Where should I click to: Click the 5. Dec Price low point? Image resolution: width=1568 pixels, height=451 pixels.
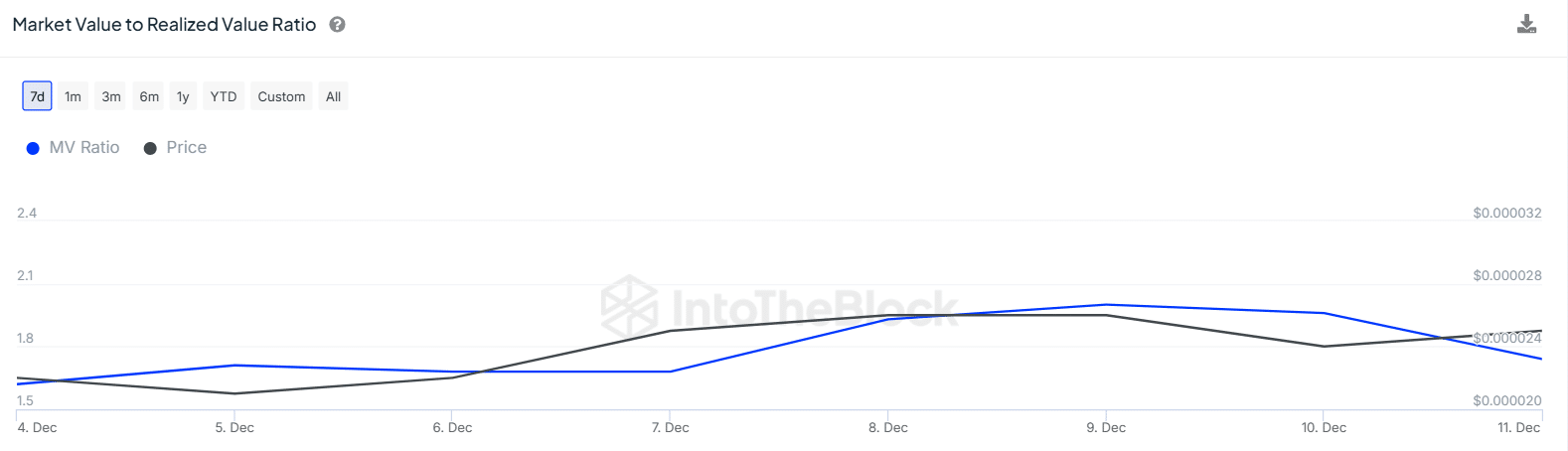point(235,393)
